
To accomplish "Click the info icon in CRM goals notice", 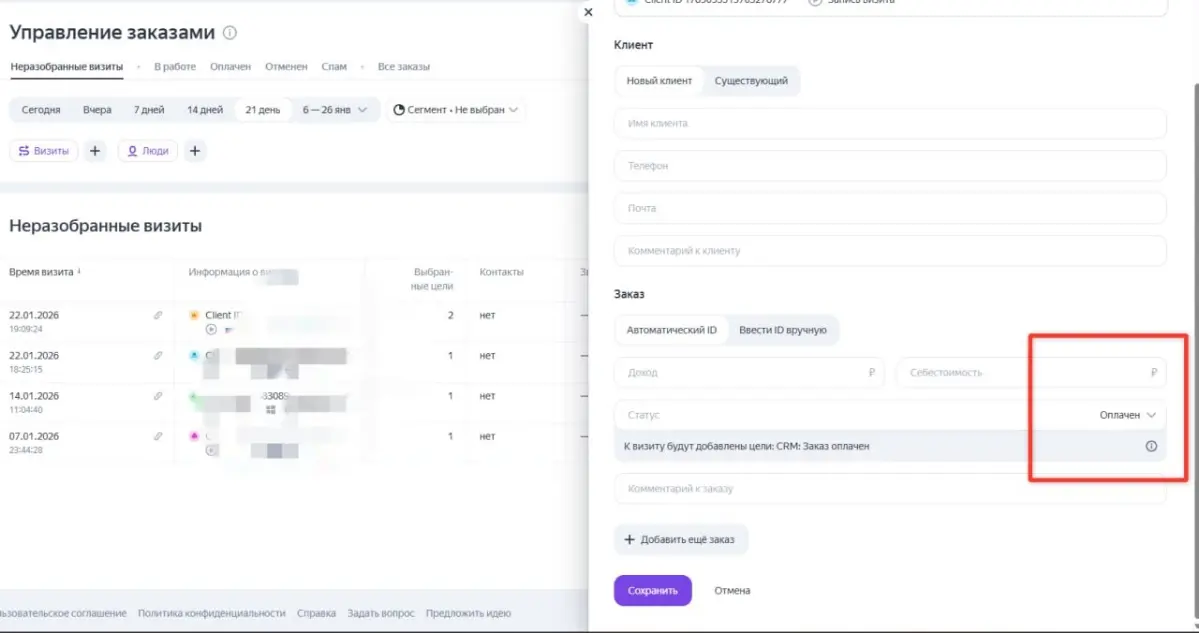I will click(x=1150, y=446).
